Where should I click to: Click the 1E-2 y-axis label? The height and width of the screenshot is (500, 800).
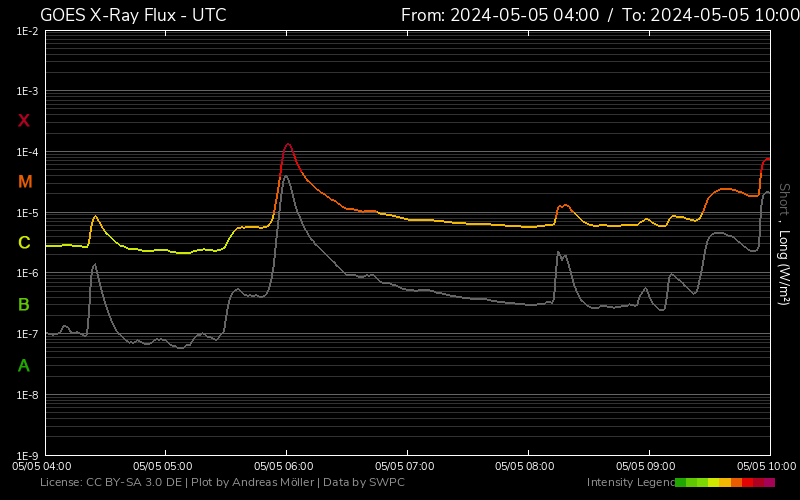[28, 31]
